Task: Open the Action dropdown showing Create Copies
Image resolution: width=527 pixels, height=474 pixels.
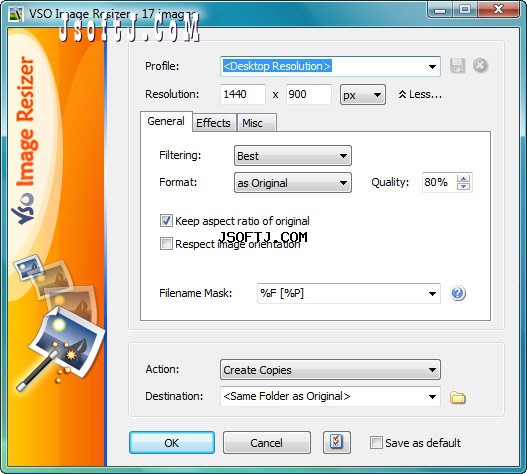Action: tap(330, 369)
